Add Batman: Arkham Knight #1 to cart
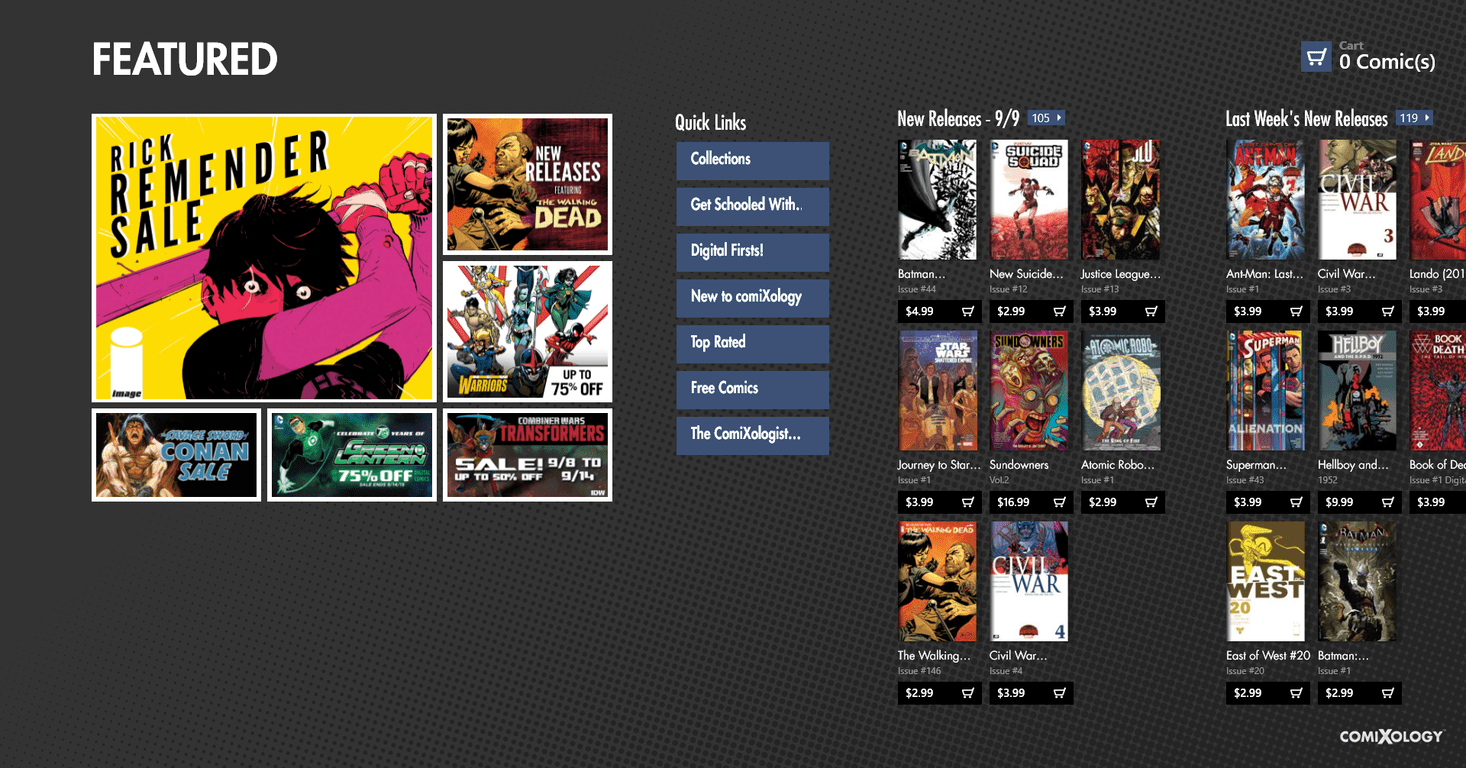The height and width of the screenshot is (768, 1466). click(x=1388, y=693)
